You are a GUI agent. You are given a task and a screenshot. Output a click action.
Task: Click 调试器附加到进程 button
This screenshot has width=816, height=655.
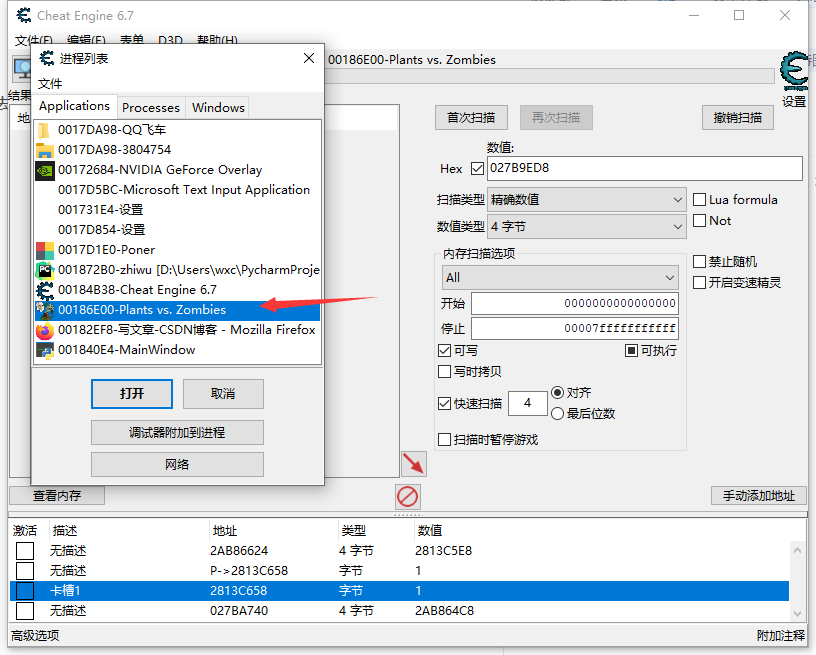coord(177,433)
